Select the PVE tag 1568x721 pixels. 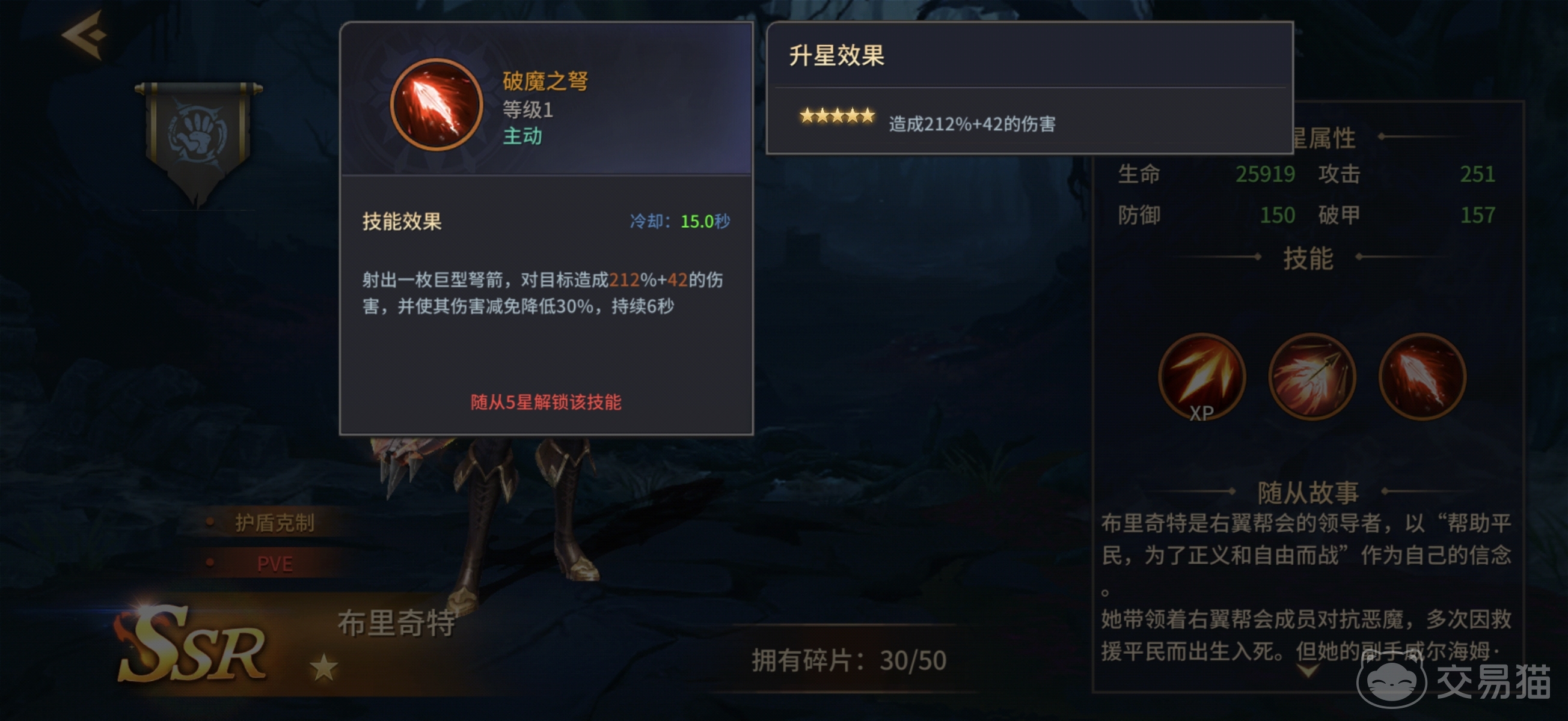(274, 564)
